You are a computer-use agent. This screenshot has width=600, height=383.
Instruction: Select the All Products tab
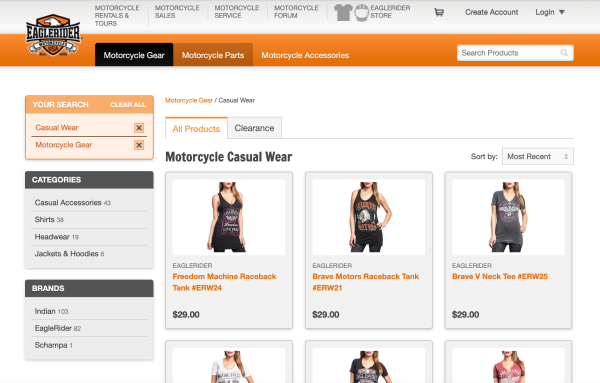click(x=196, y=129)
